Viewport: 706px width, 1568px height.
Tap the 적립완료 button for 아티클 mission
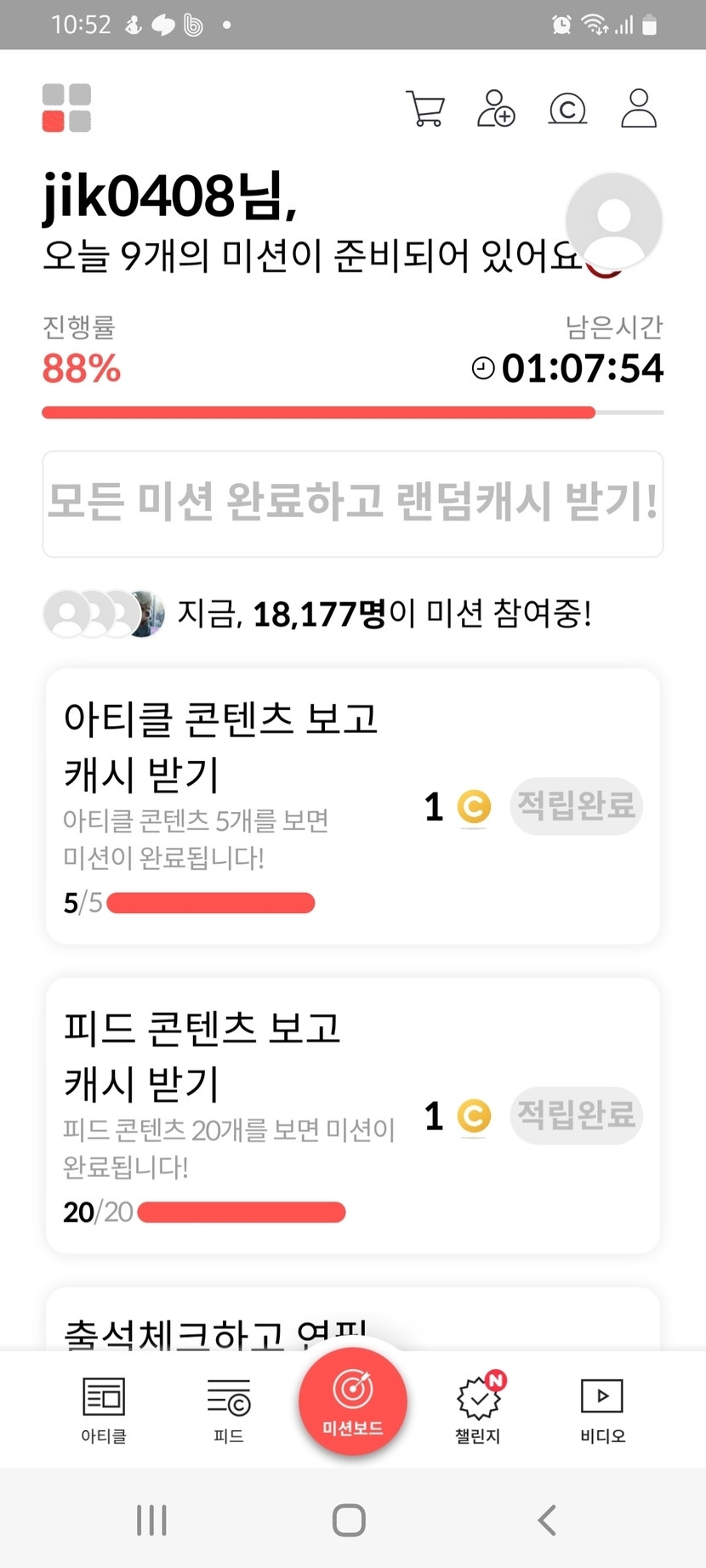(x=576, y=805)
